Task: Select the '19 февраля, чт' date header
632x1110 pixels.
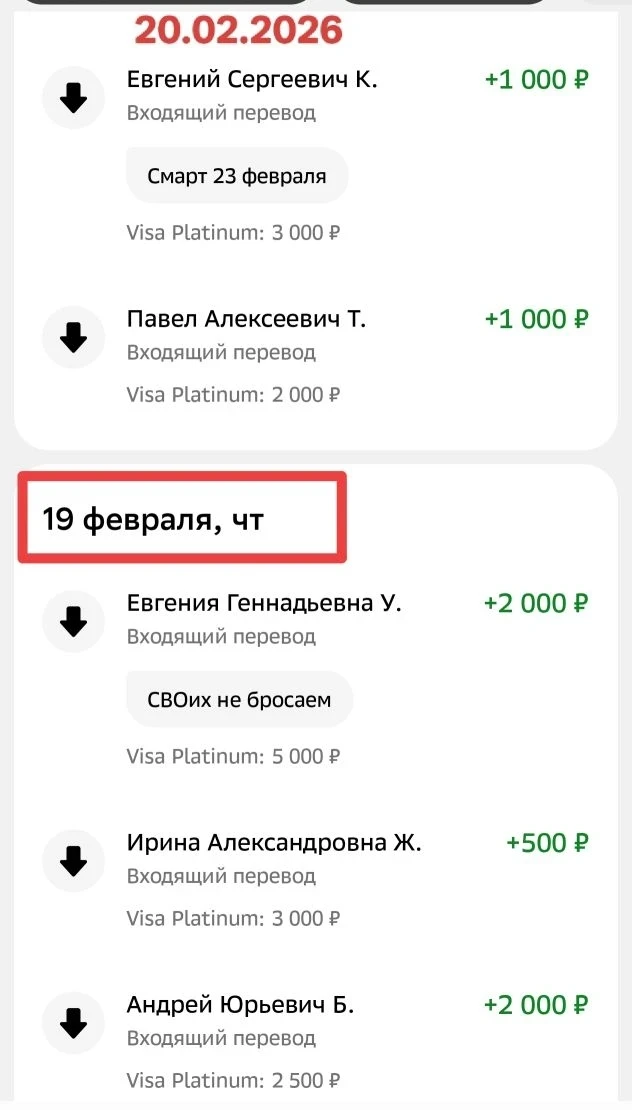Action: [x=152, y=520]
